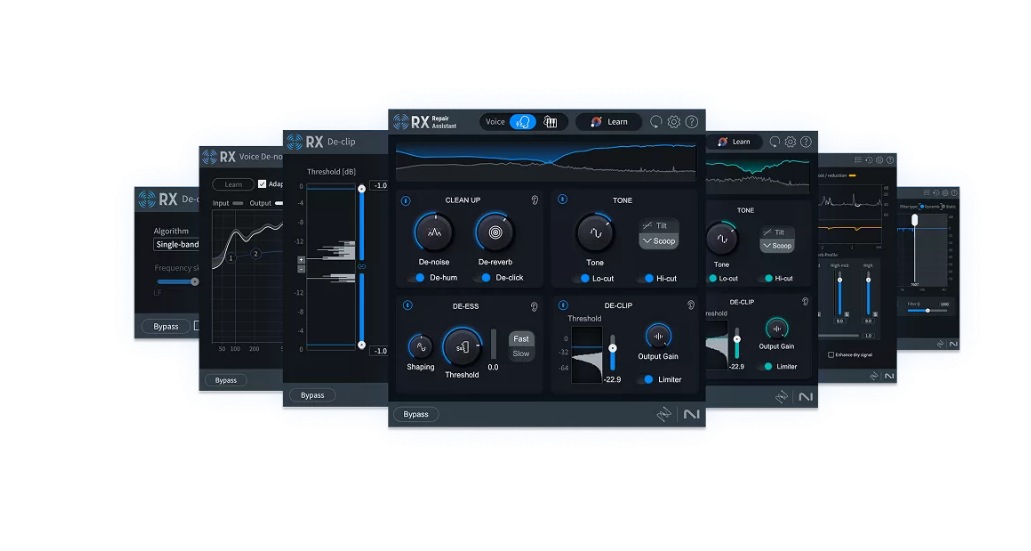Click the Frequency skew slider handle
Image resolution: width=1031 pixels, height=551 pixels.
[x=195, y=281]
